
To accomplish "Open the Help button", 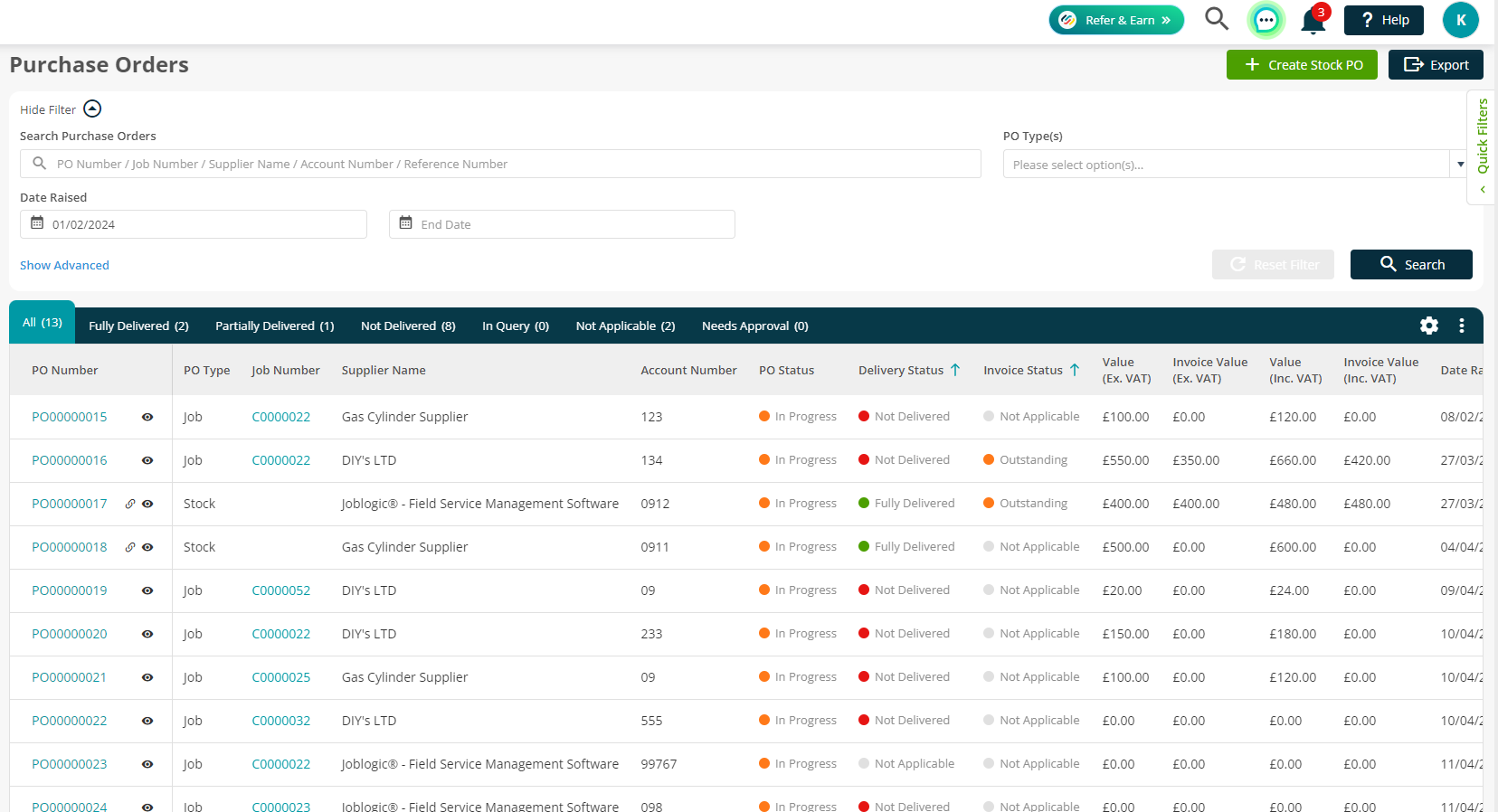I will (1384, 20).
